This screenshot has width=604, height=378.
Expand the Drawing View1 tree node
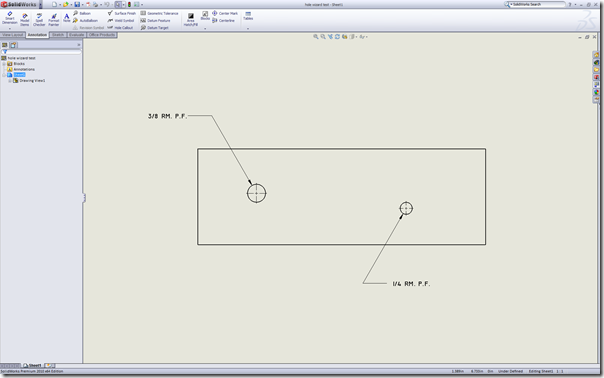click(x=10, y=81)
